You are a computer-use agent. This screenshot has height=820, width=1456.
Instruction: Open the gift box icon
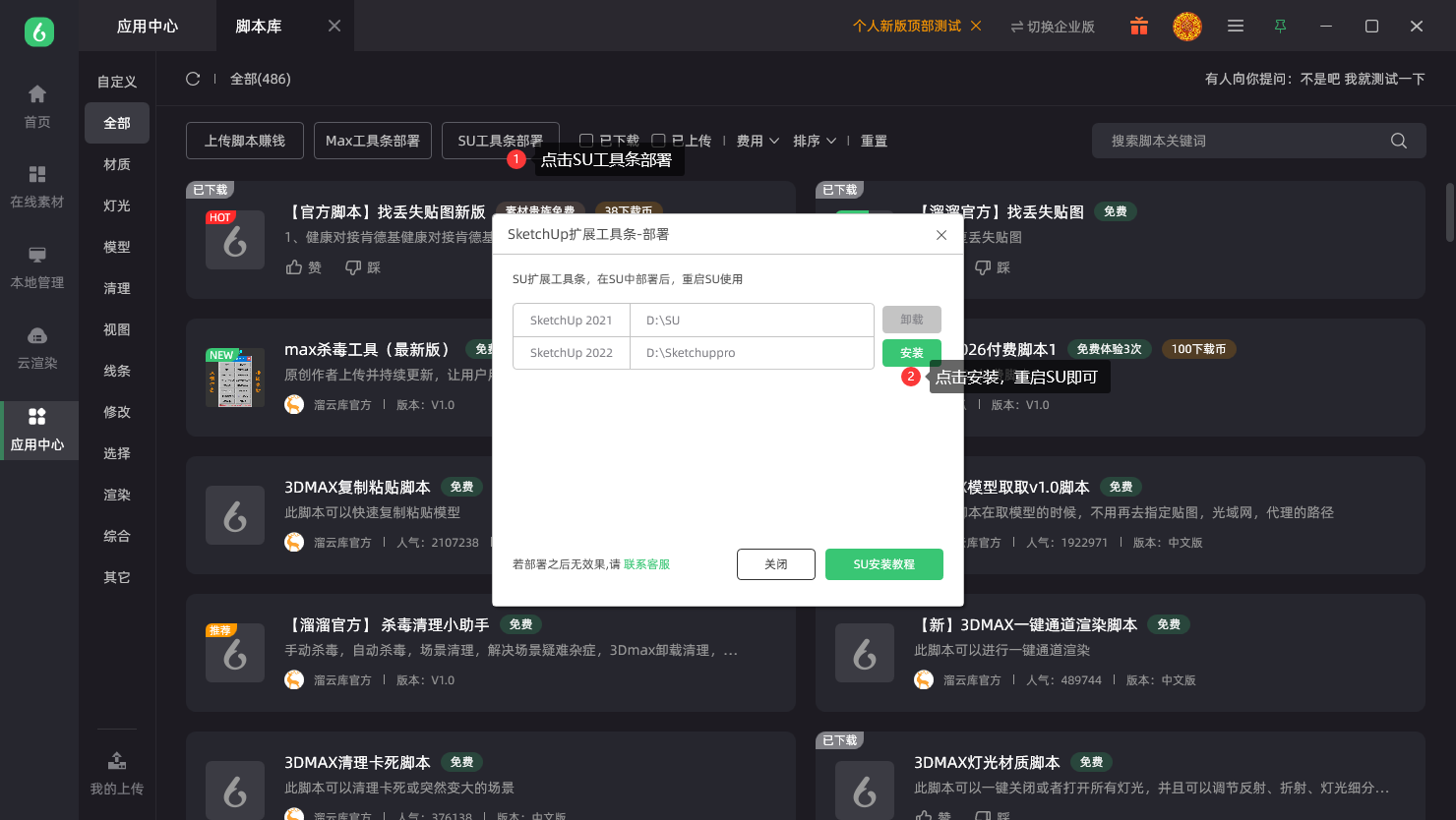[1139, 27]
